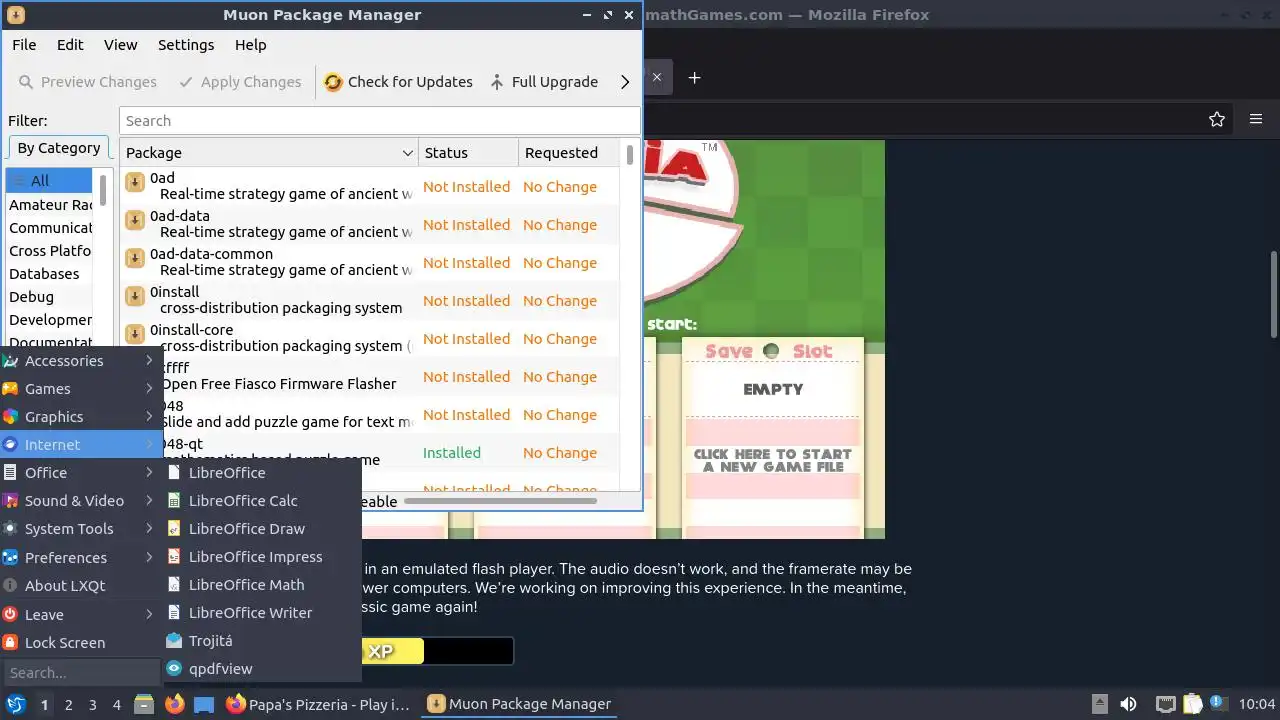This screenshot has width=1280, height=720.
Task: Launch LibreOffice Writer from the Office submenu
Action: 261,613
